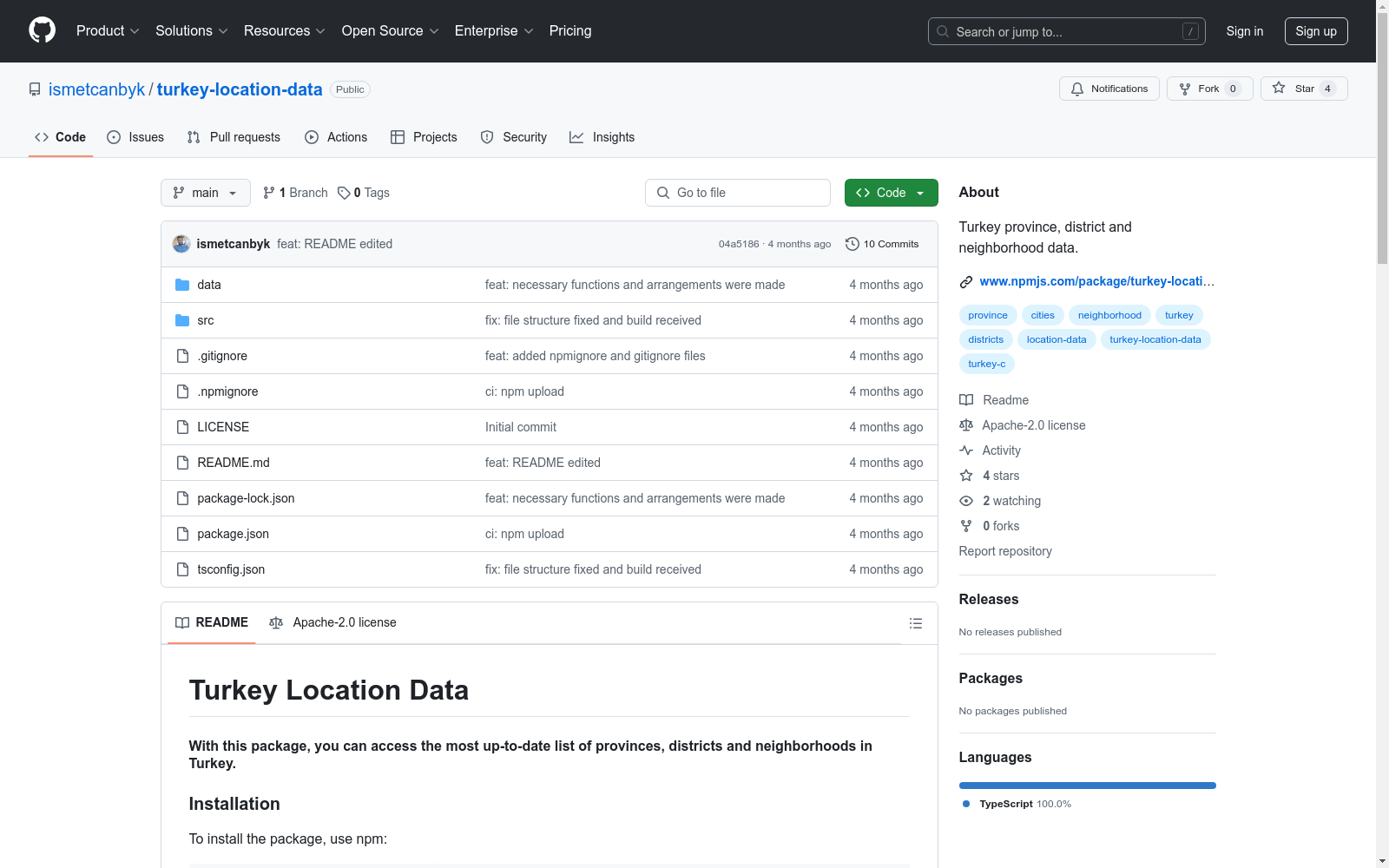The width and height of the screenshot is (1389, 868).
Task: Click the watching eye icon
Action: [966, 501]
